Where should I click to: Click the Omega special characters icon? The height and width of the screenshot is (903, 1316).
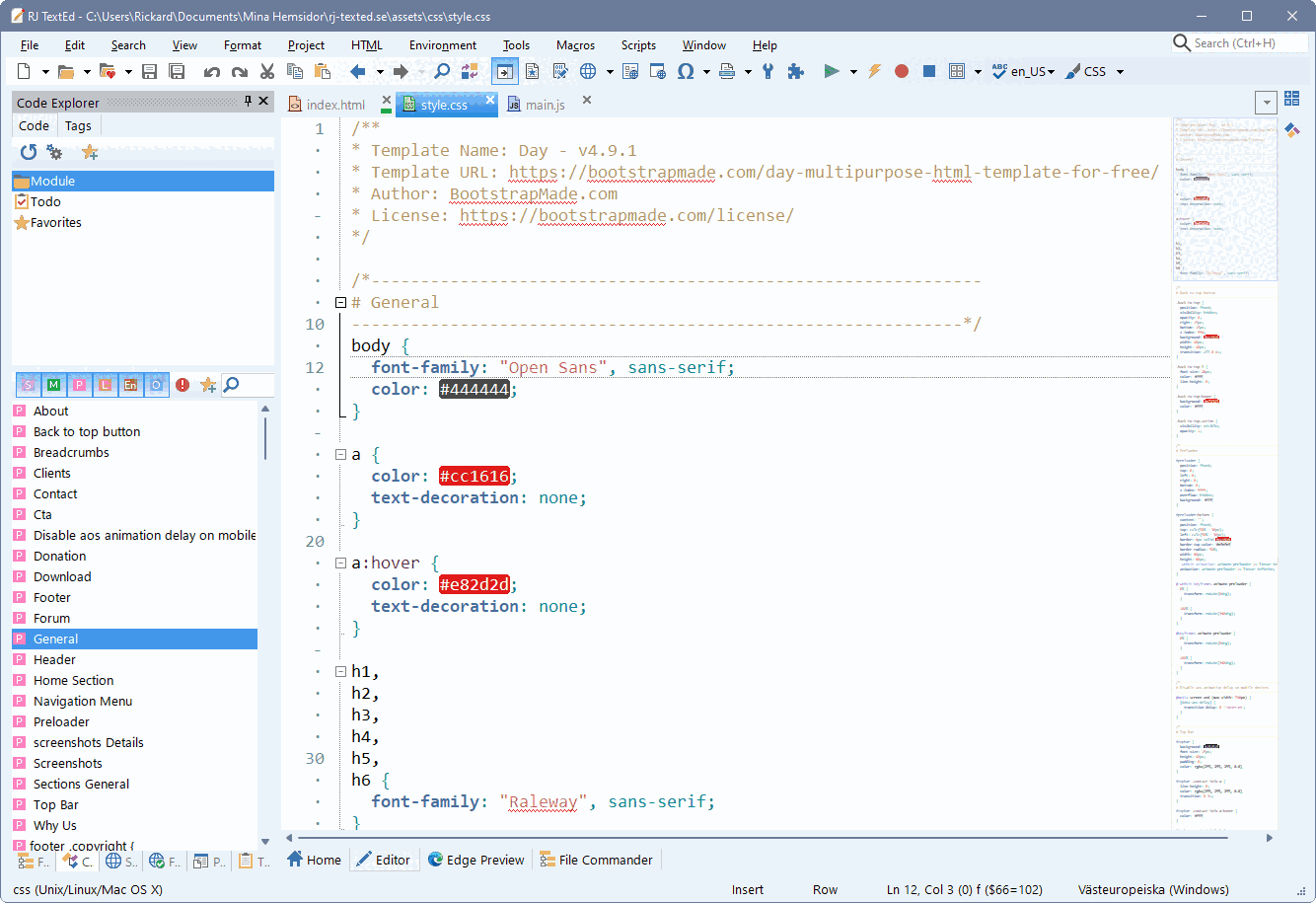(x=686, y=71)
